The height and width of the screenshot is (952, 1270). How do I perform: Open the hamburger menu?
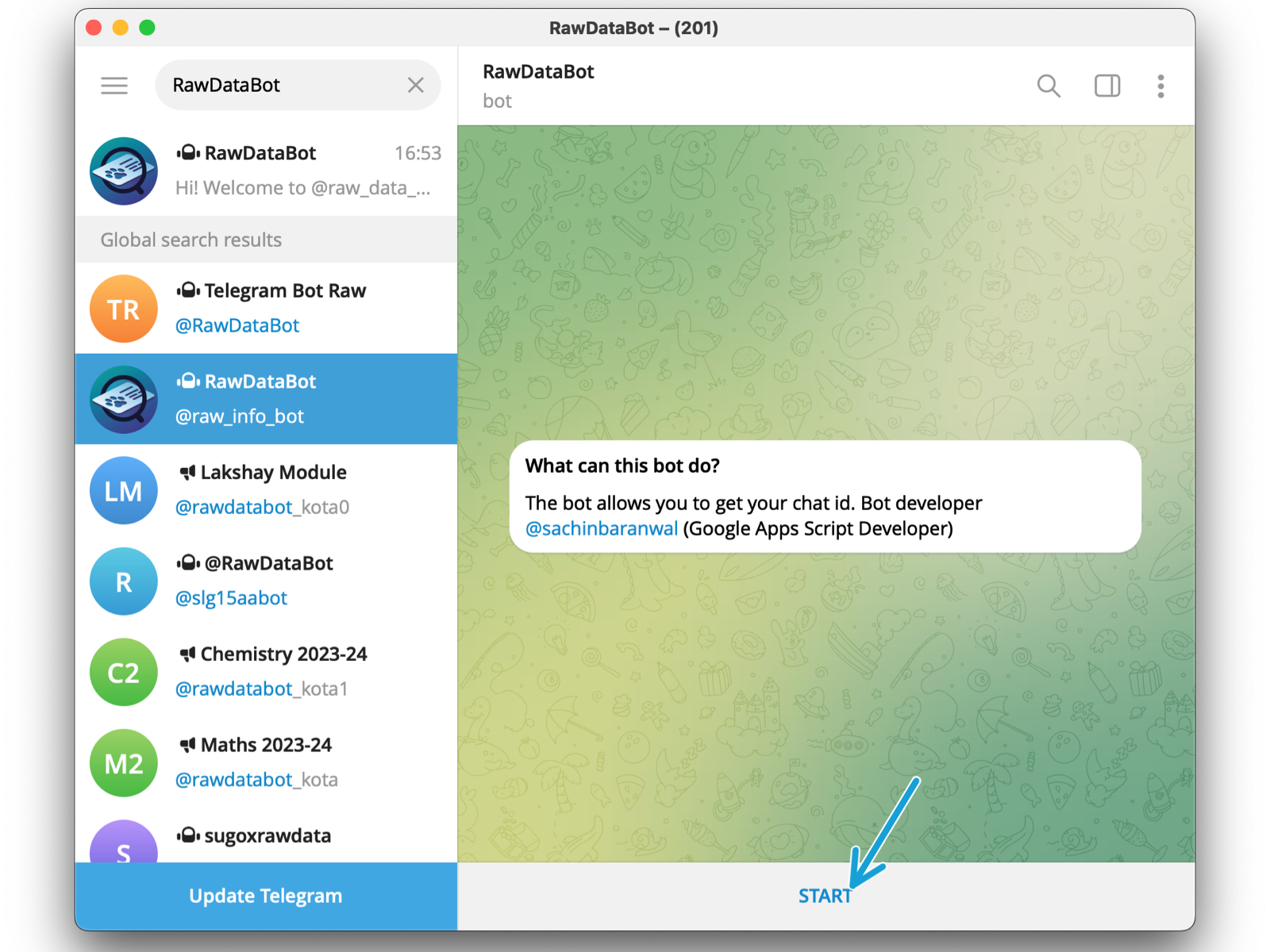[x=114, y=85]
